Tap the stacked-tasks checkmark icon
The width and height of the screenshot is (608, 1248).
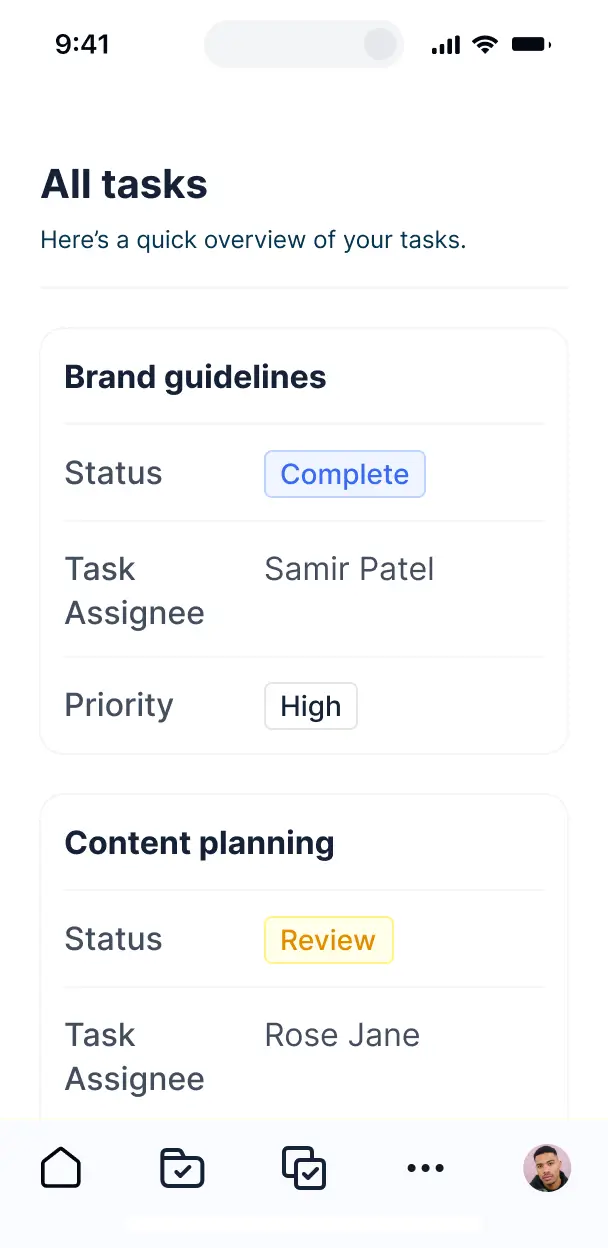tap(304, 1167)
